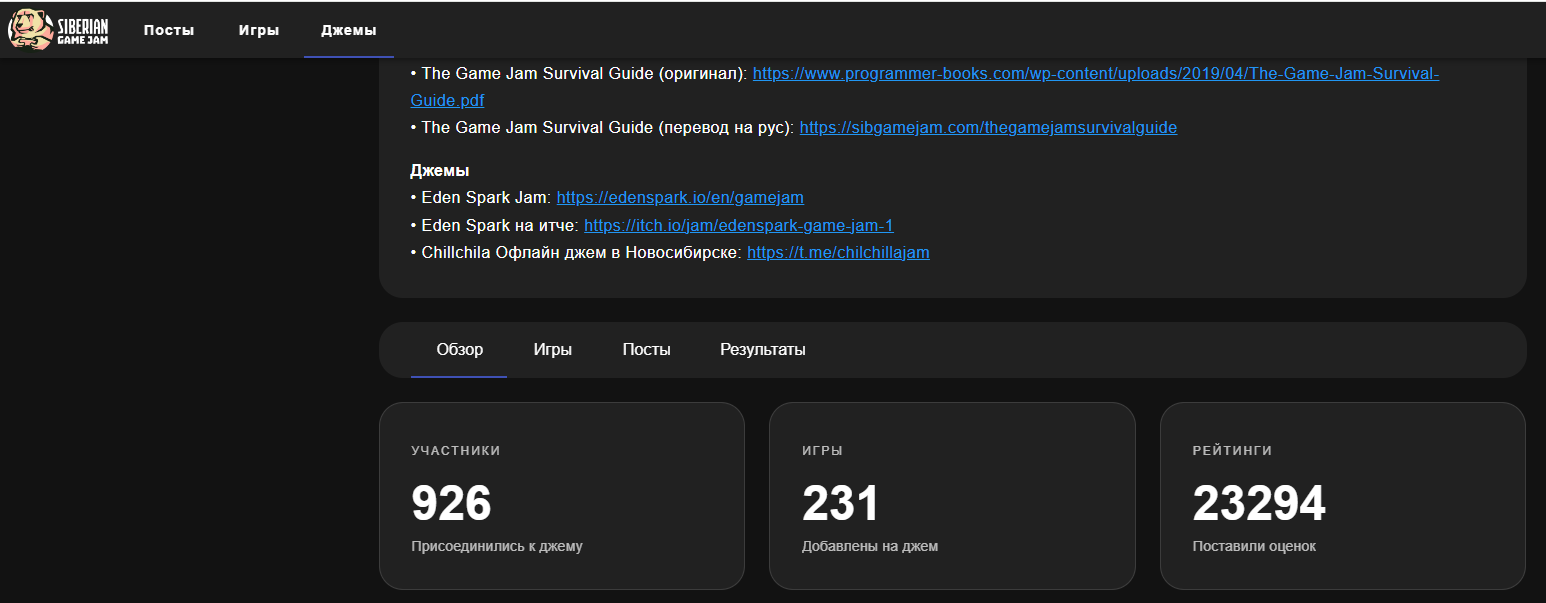Click the 'Присоединились к джему' caption
The width and height of the screenshot is (1546, 603).
[497, 547]
